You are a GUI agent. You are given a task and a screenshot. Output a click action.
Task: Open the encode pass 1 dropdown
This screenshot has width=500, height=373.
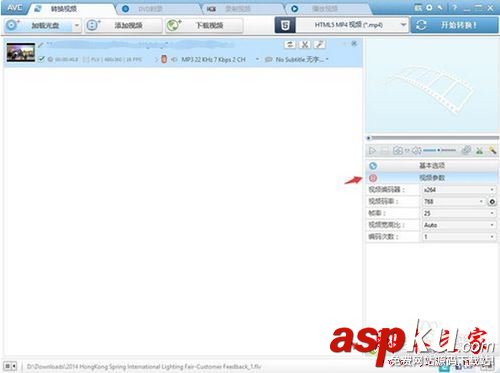459,237
